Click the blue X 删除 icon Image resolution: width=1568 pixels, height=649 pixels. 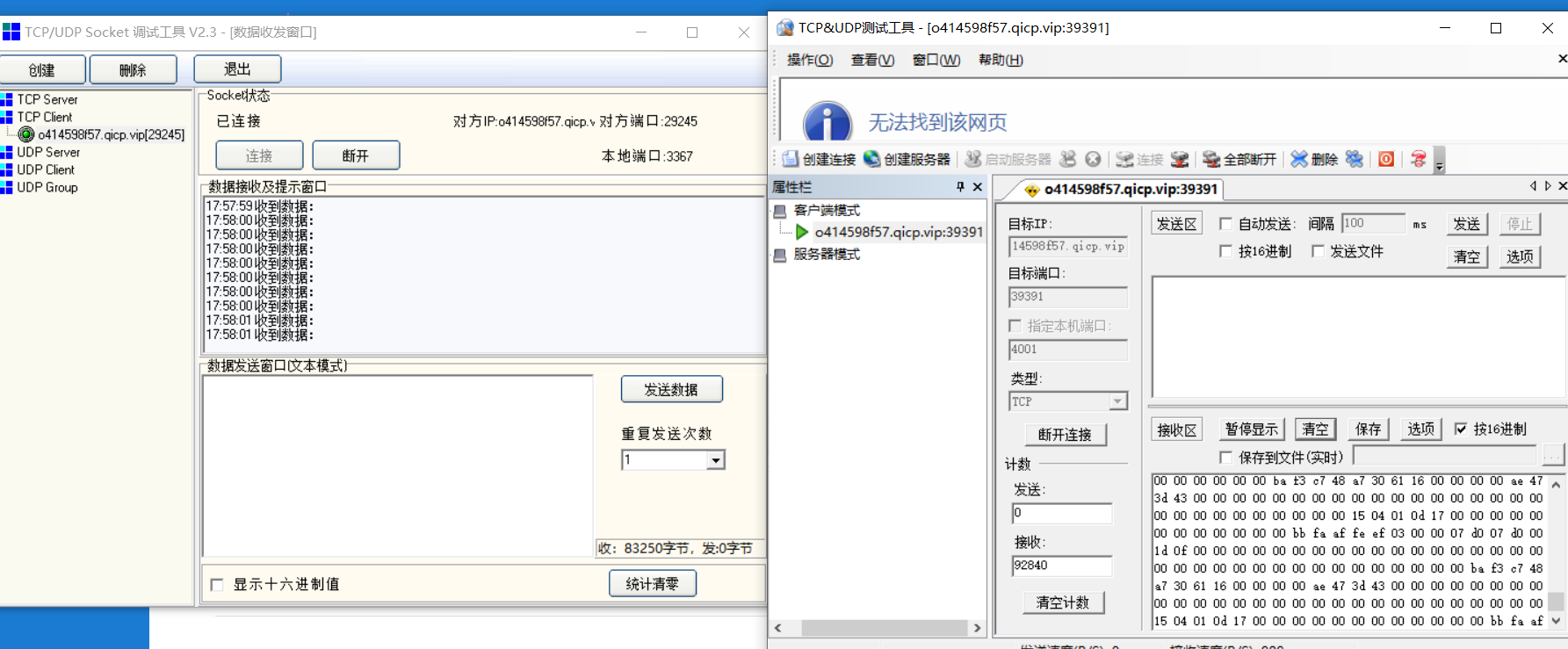point(1299,159)
